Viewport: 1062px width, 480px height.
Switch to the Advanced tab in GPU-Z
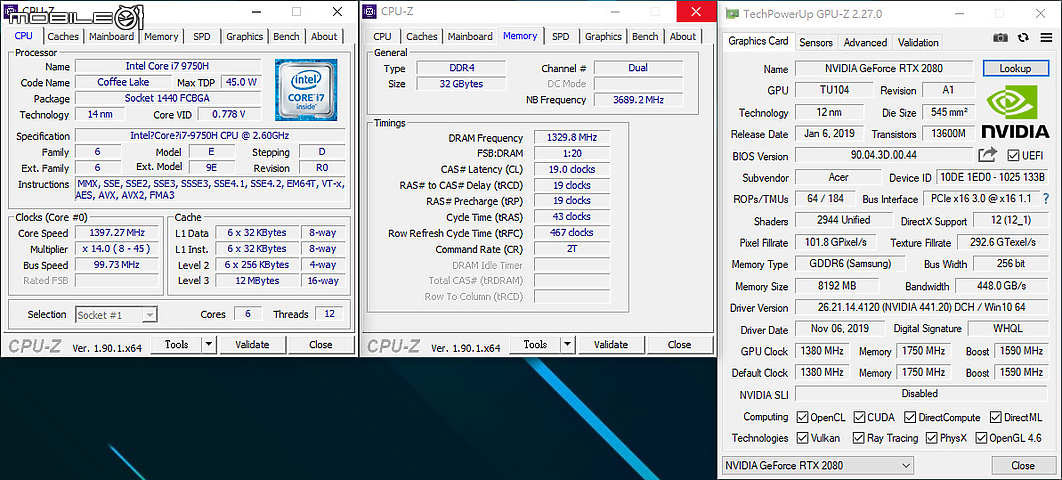pyautogui.click(x=865, y=42)
